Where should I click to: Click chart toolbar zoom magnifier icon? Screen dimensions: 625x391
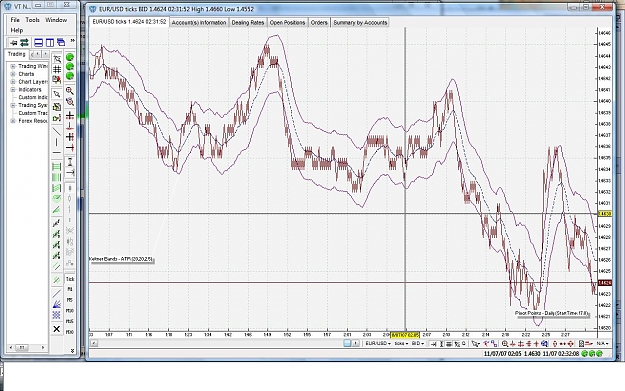pyautogui.click(x=505, y=344)
